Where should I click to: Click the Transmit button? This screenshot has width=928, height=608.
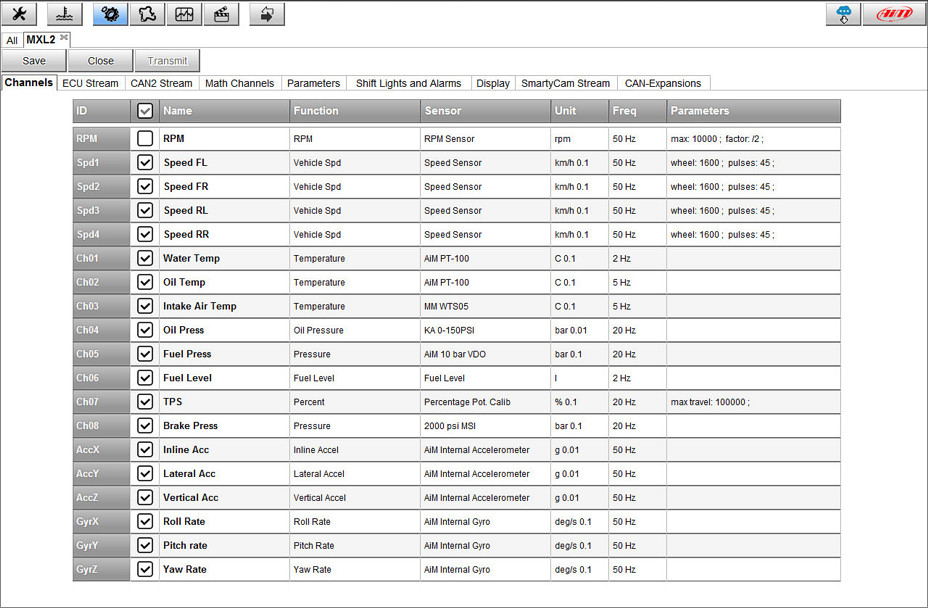coord(167,61)
